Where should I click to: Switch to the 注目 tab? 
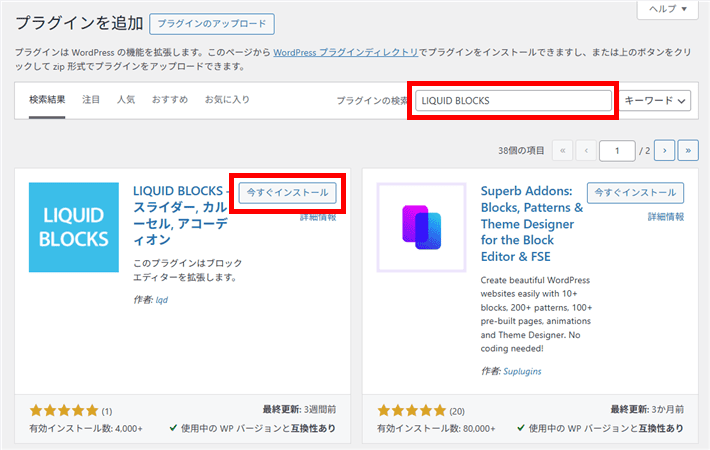[x=91, y=99]
